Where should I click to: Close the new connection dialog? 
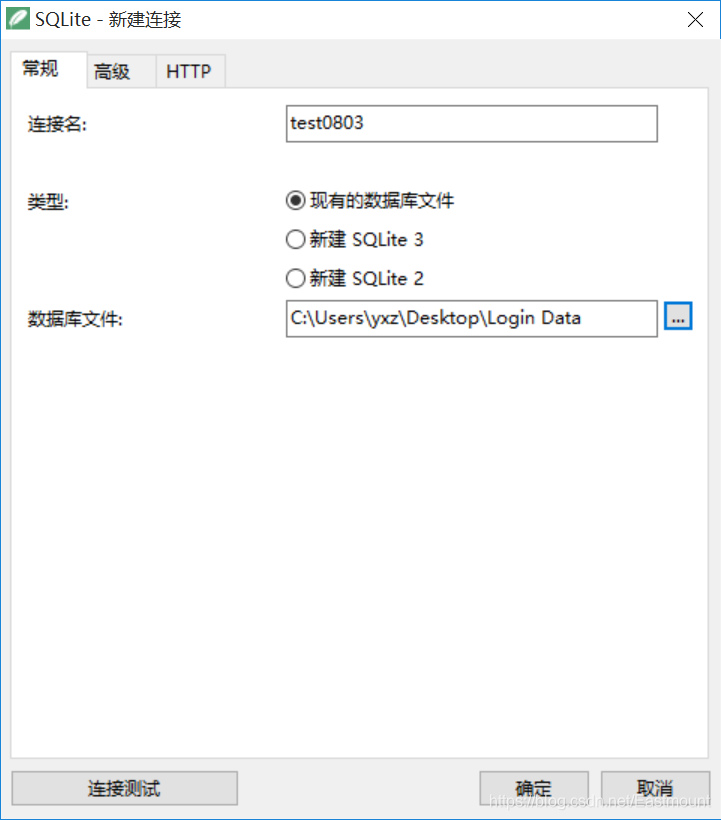[x=695, y=20]
